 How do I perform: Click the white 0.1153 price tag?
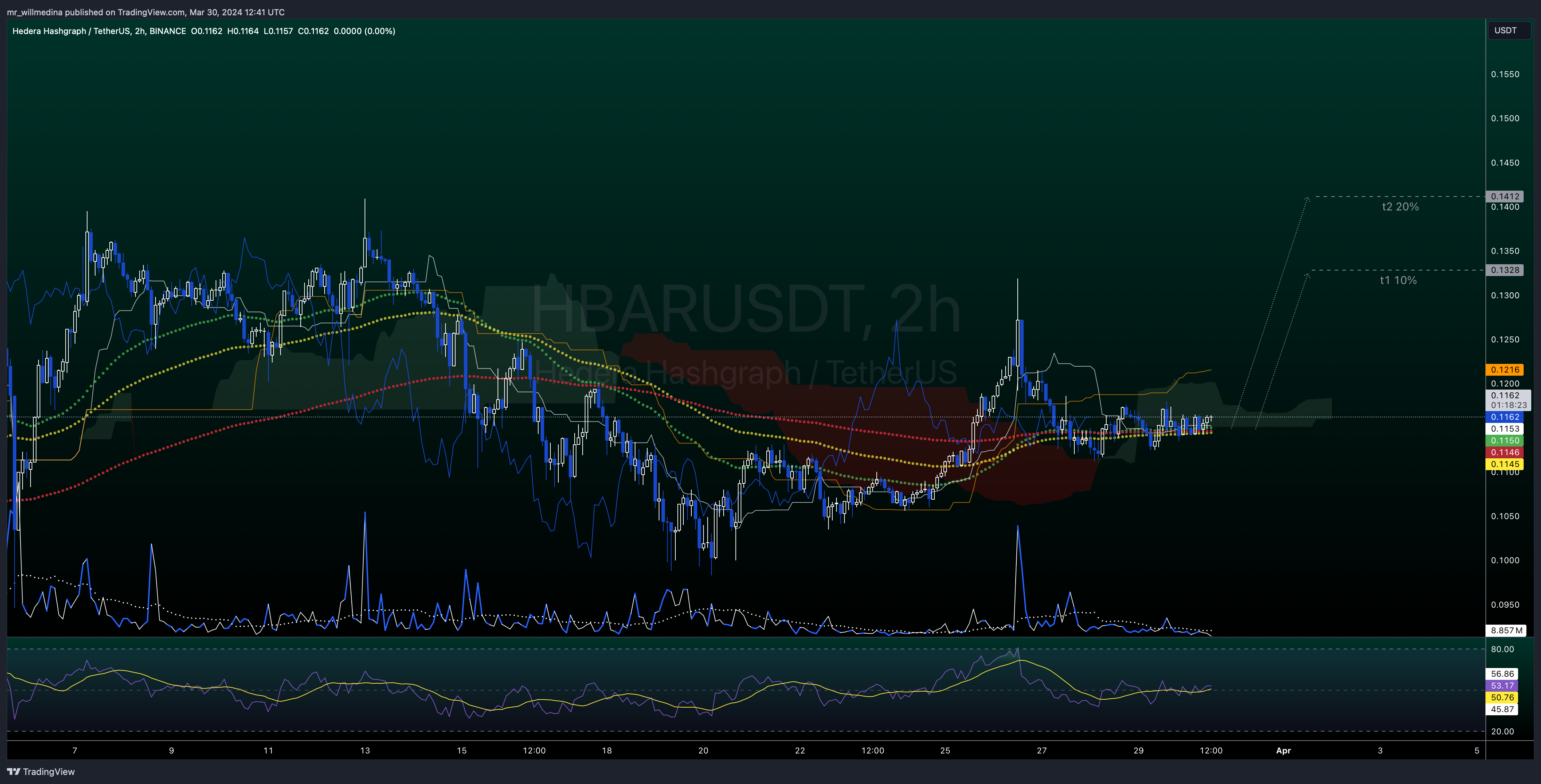[1505, 429]
